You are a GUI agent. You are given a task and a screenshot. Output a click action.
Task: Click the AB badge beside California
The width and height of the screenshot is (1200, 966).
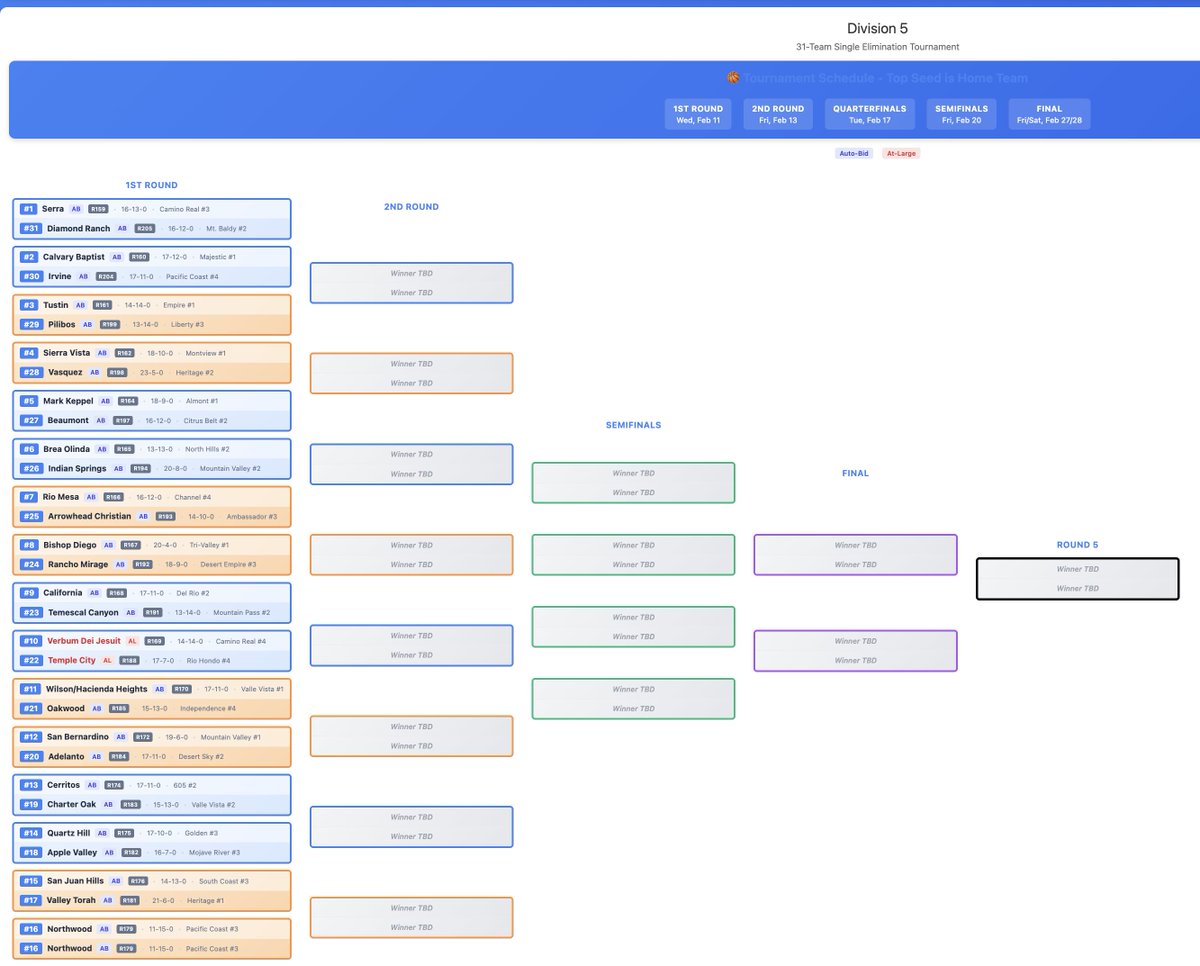click(x=94, y=593)
